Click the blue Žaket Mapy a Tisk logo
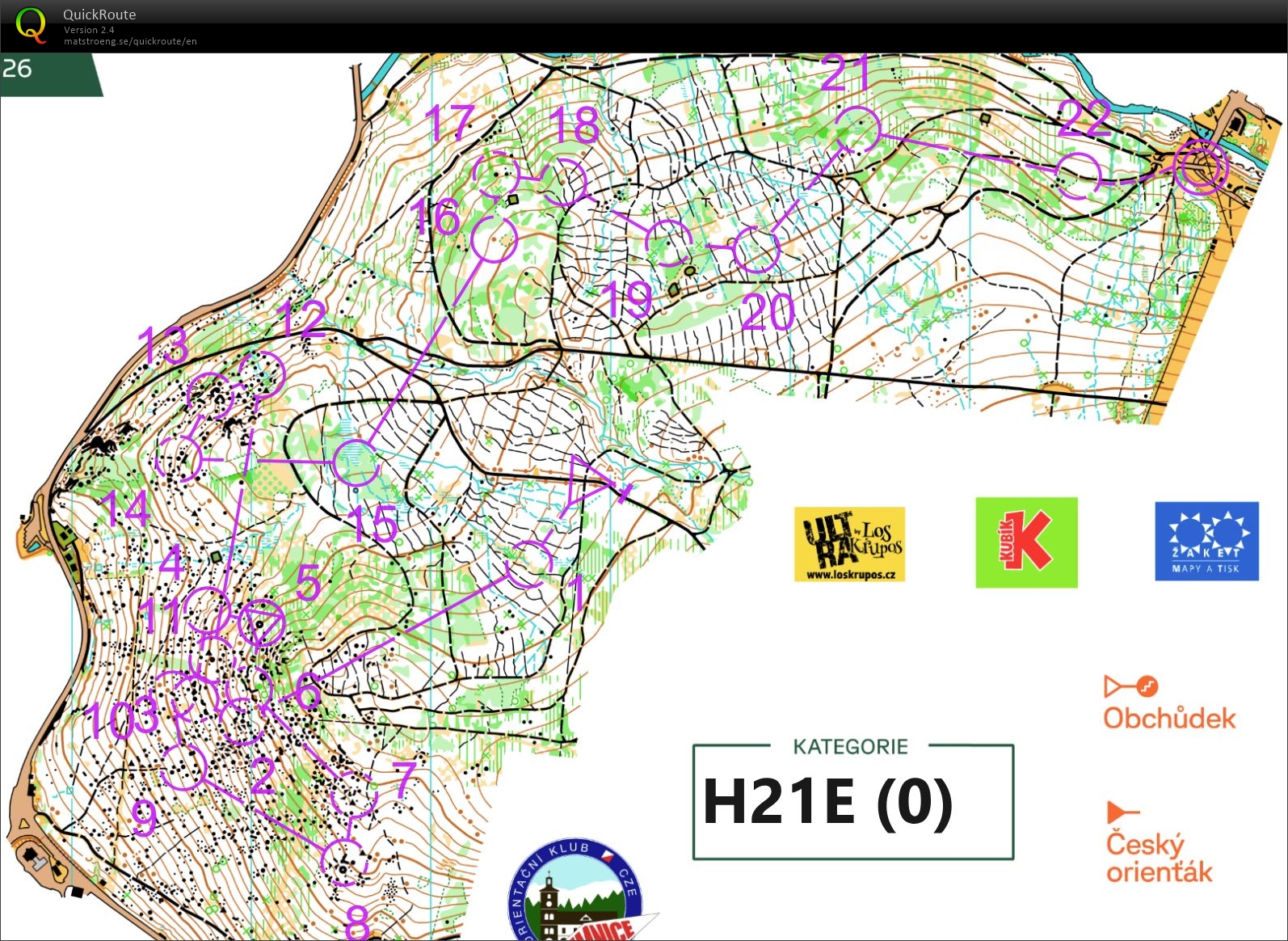This screenshot has width=1288, height=941. point(1206,541)
